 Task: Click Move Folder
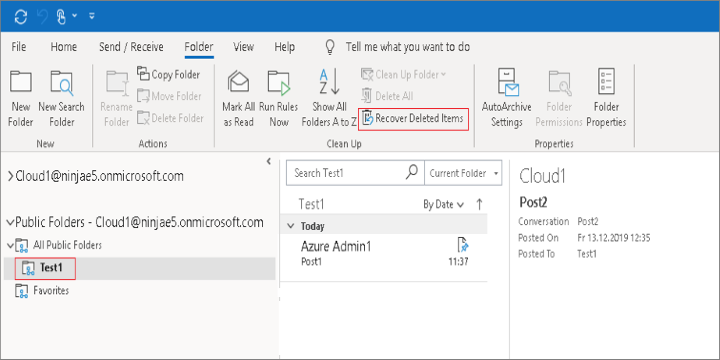(169, 96)
